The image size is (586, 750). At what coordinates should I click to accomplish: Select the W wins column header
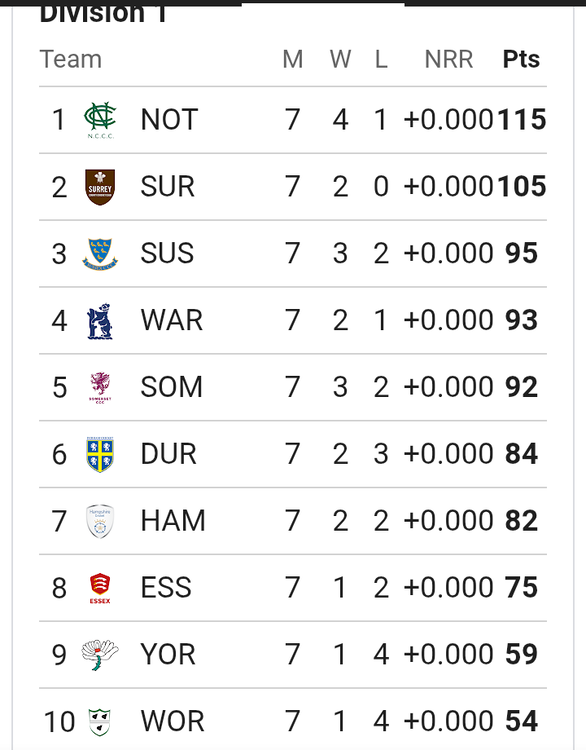click(340, 59)
